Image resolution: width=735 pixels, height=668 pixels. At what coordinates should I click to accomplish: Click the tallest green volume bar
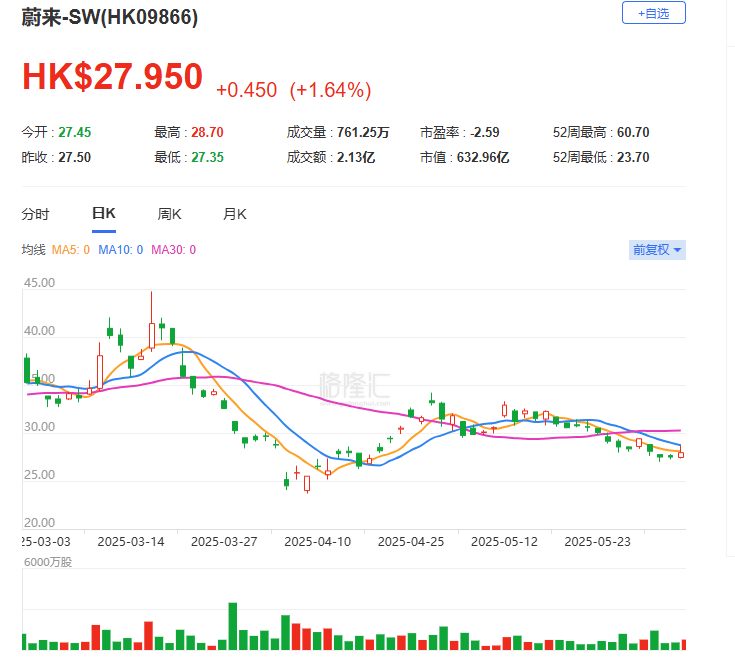pos(233,626)
